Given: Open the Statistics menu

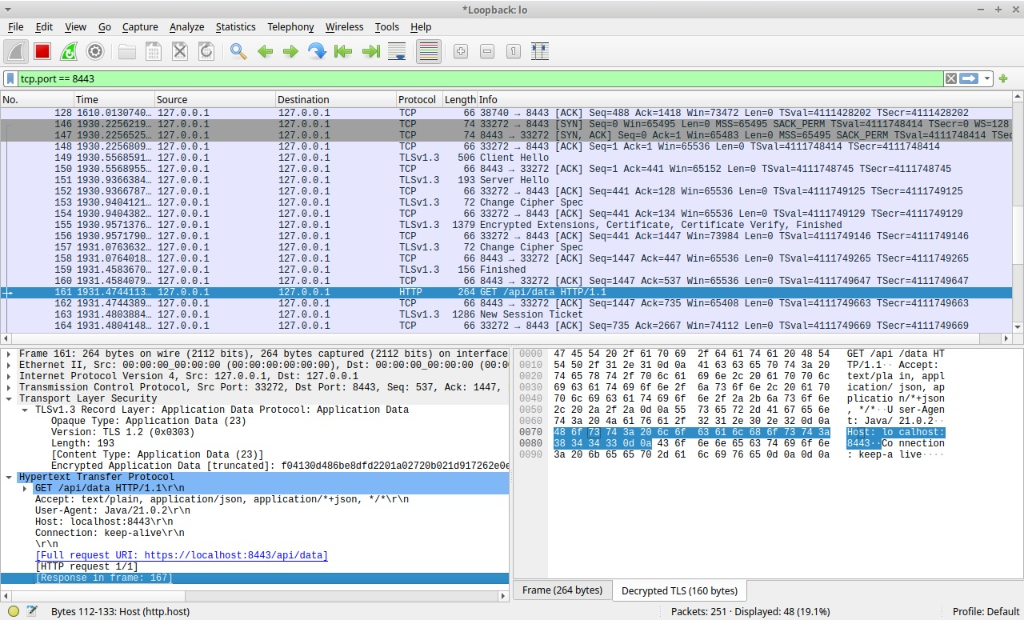Looking at the screenshot, I should coord(235,27).
